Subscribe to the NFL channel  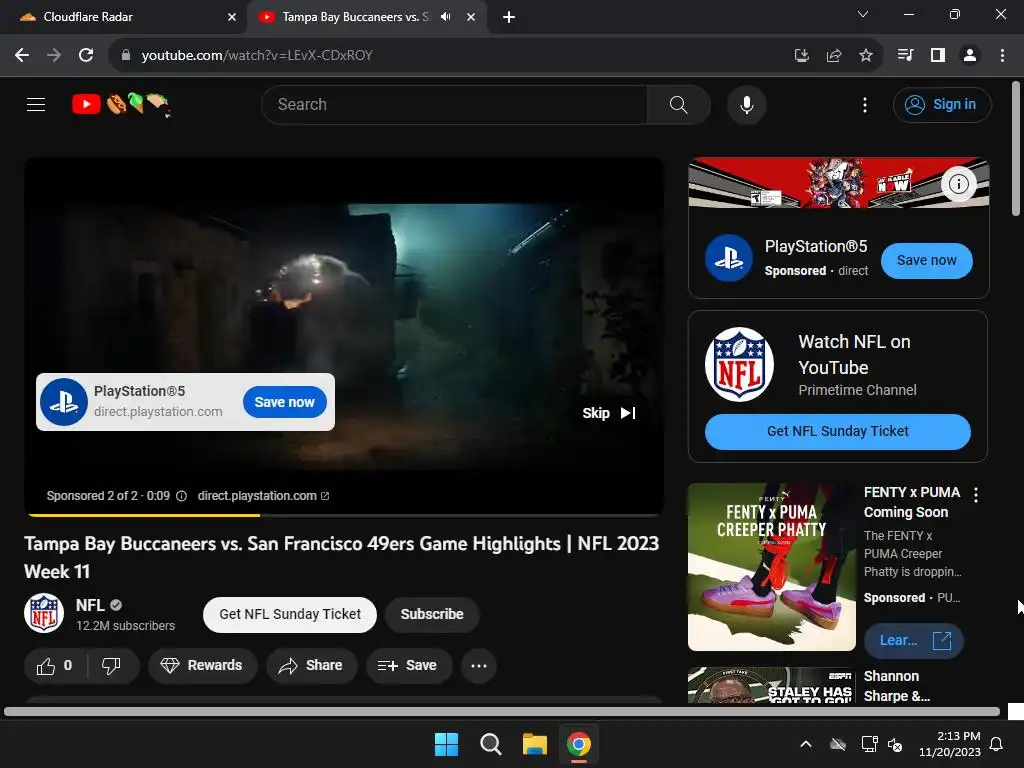[x=432, y=615]
